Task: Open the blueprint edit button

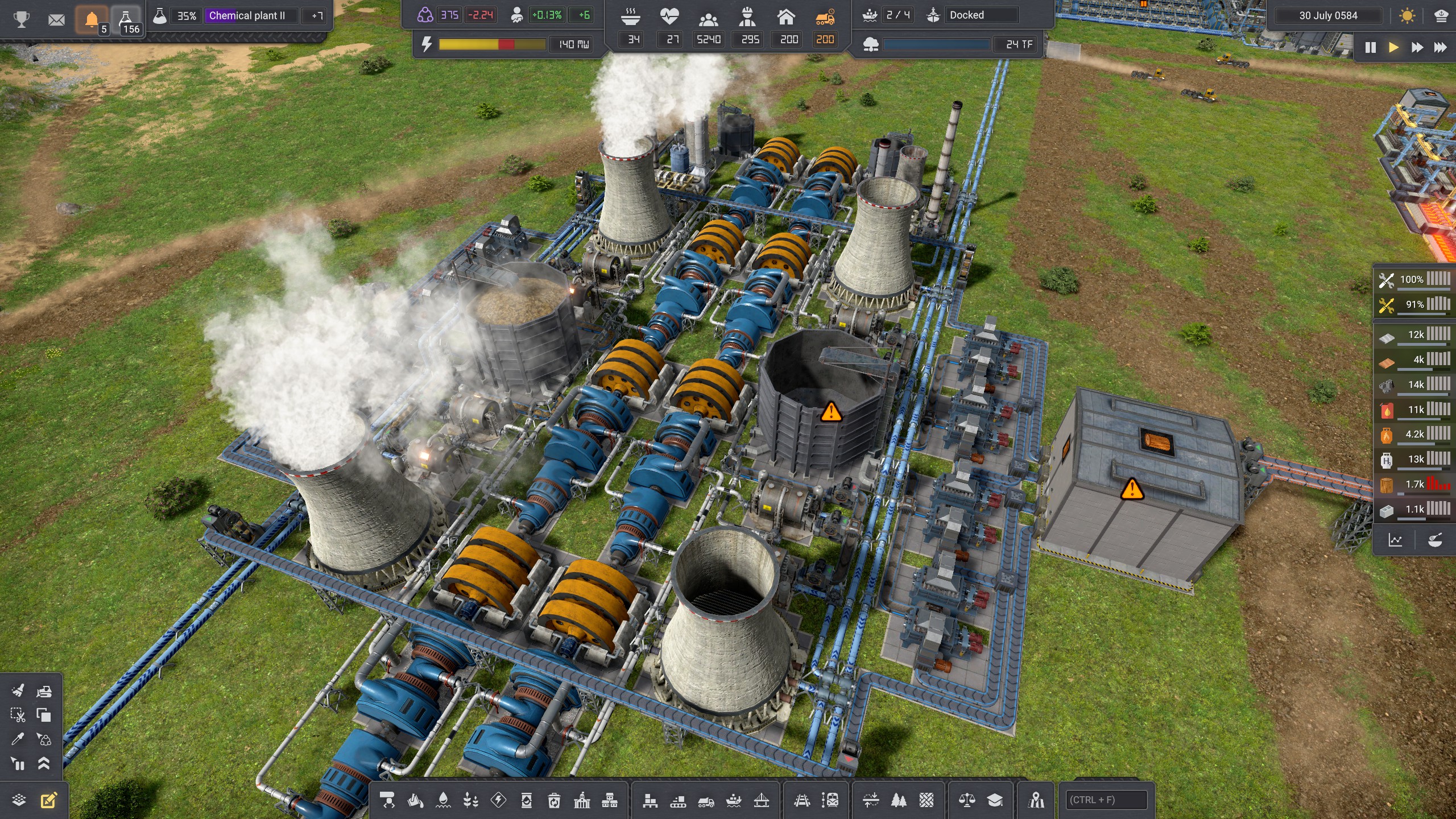Action: [x=49, y=800]
